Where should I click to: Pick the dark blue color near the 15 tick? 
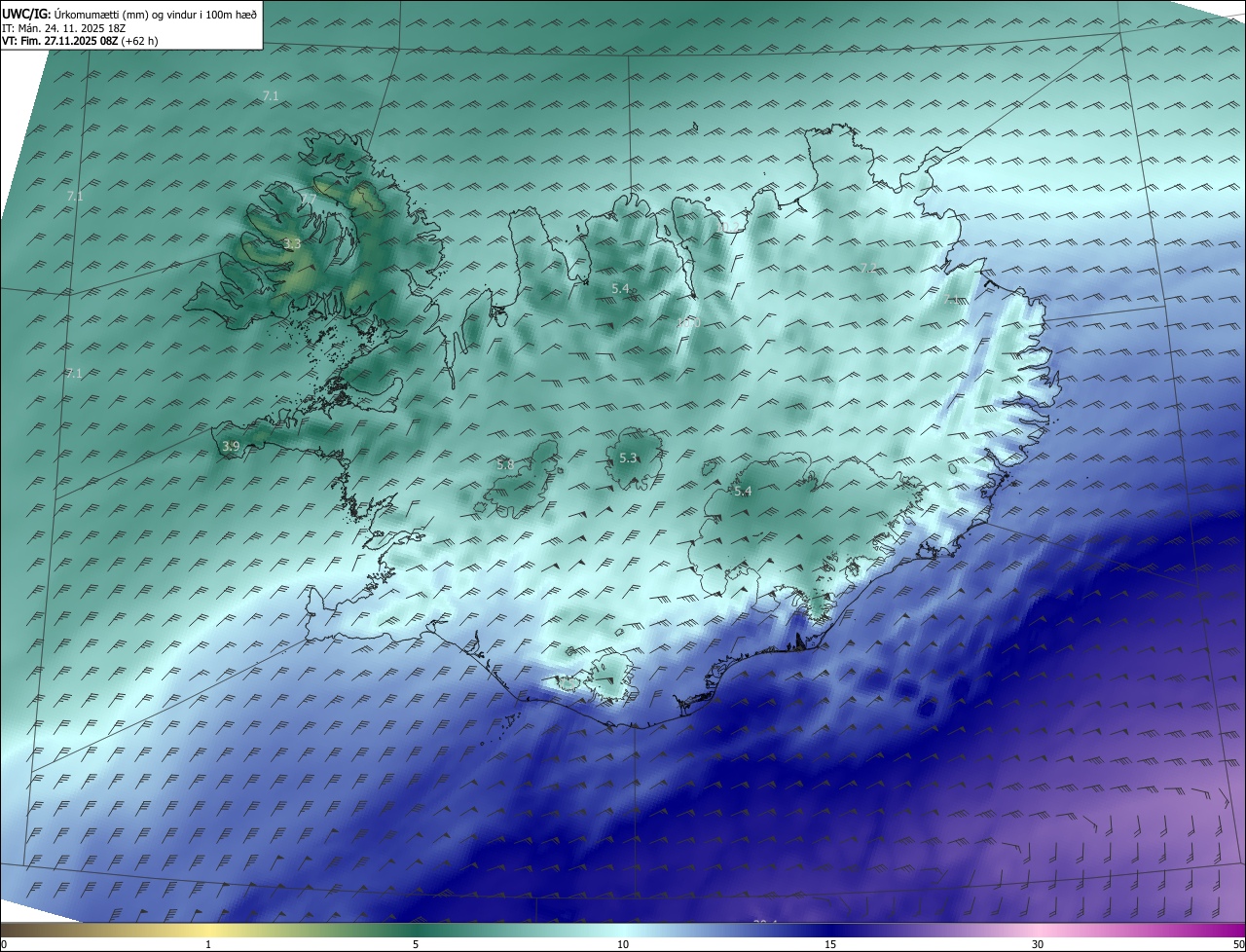pyautogui.click(x=830, y=930)
